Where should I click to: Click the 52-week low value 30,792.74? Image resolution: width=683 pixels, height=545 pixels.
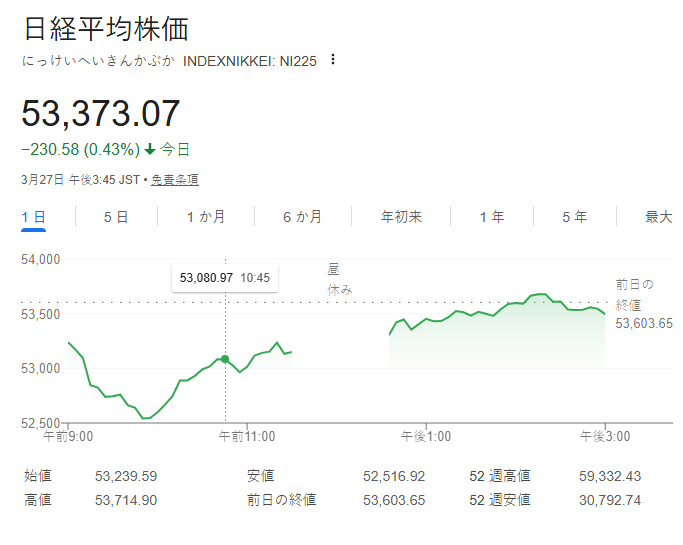pos(610,500)
